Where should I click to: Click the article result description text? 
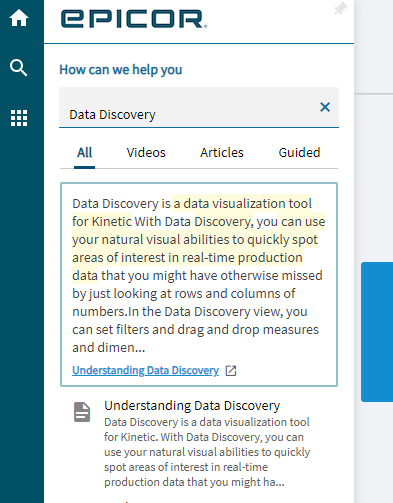pyautogui.click(x=207, y=452)
